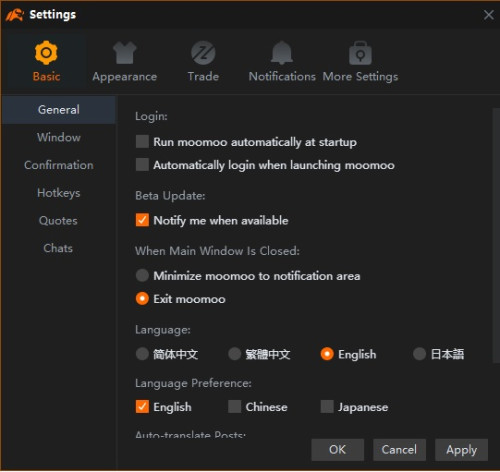500x472 pixels.
Task: Close the Settings dialog
Action: [x=488, y=15]
